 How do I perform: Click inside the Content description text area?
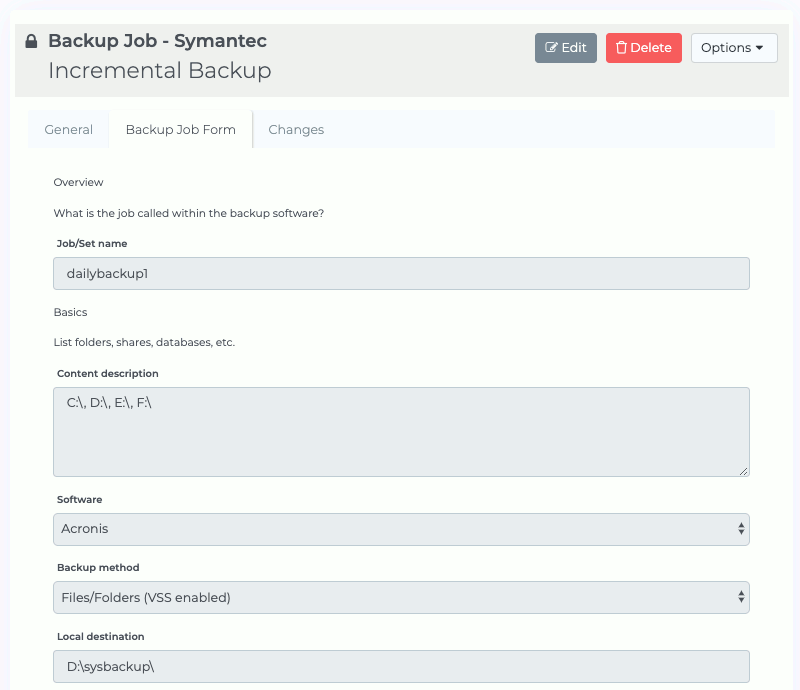pyautogui.click(x=400, y=430)
